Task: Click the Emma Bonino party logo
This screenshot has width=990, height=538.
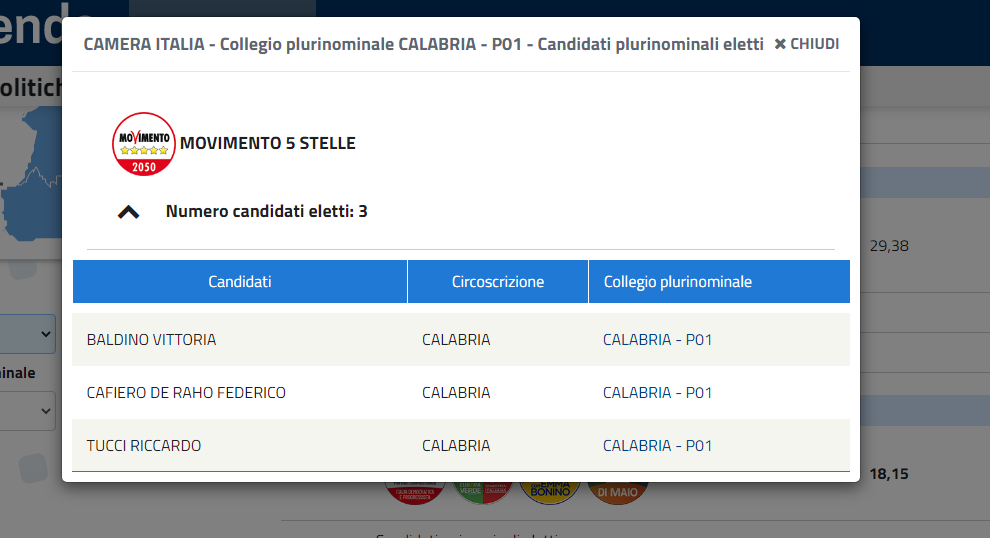Action: pos(550,493)
